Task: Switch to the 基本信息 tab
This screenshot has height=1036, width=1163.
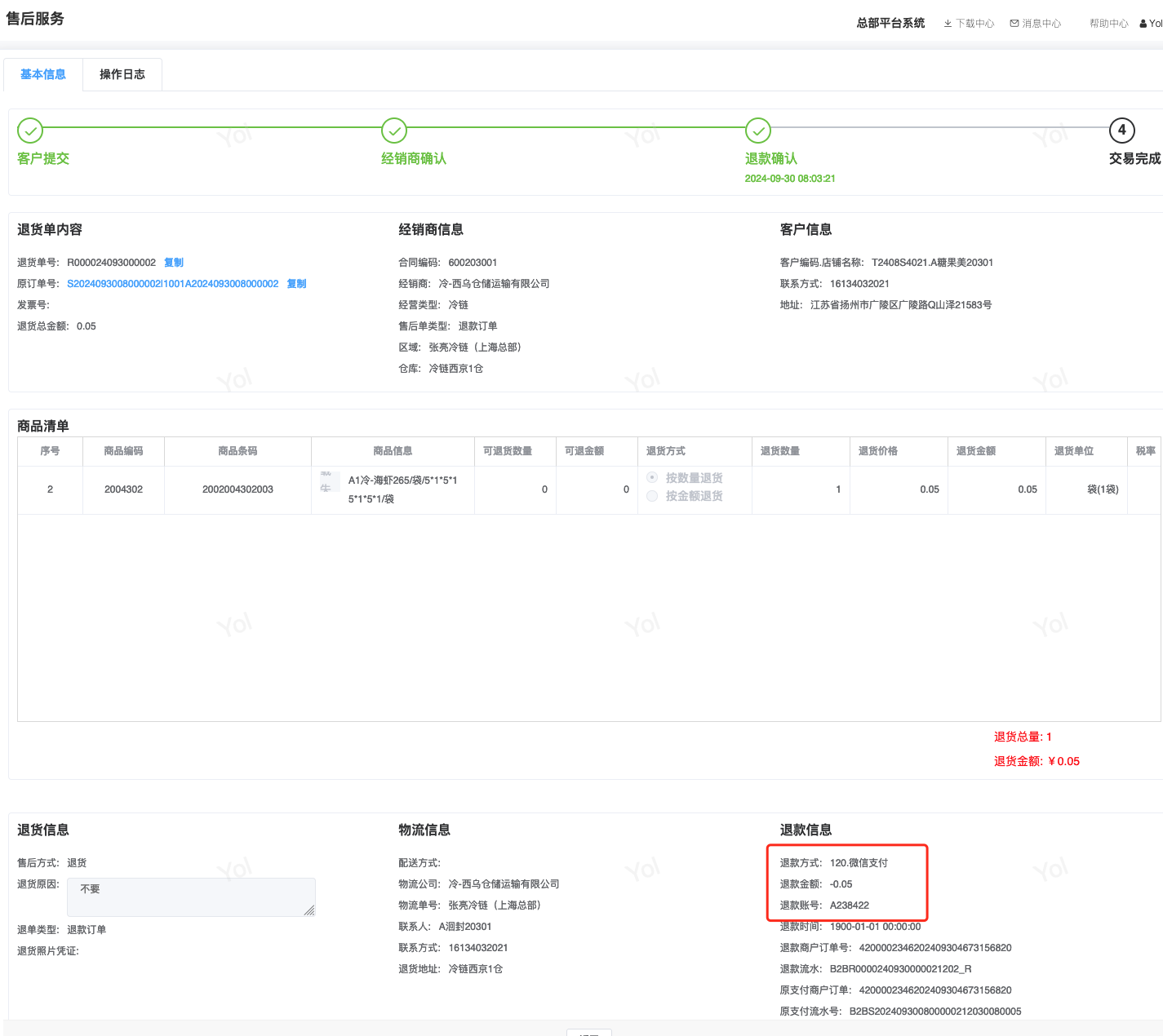Action: (43, 74)
